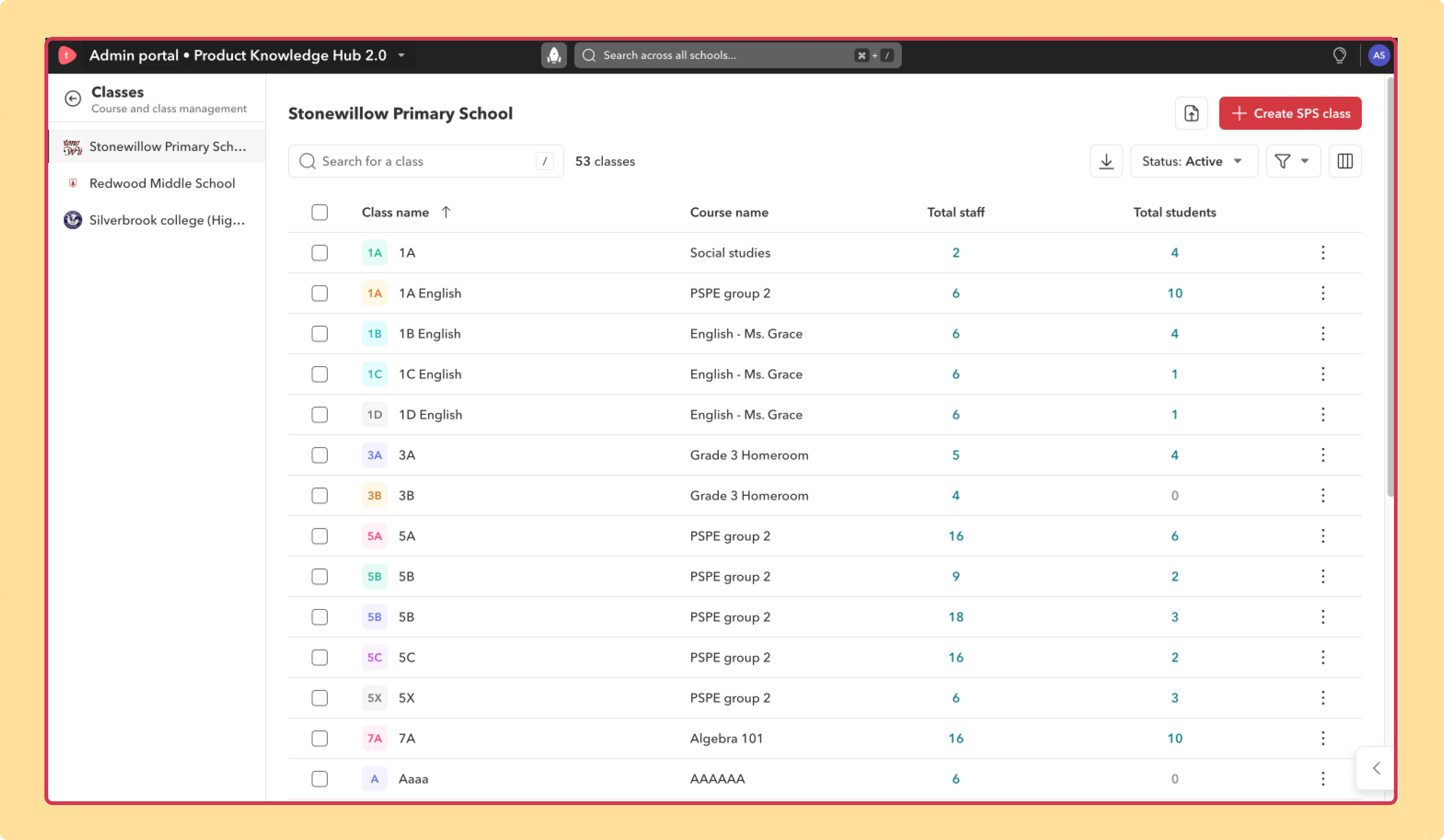The height and width of the screenshot is (840, 1444).
Task: Tick the 3A row checkbox
Action: coord(320,455)
